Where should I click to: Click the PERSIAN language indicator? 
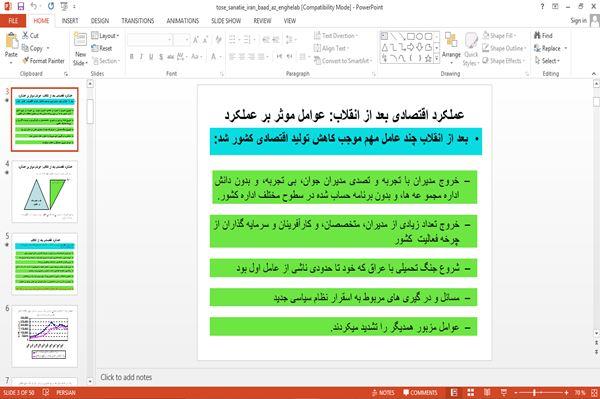66,392
